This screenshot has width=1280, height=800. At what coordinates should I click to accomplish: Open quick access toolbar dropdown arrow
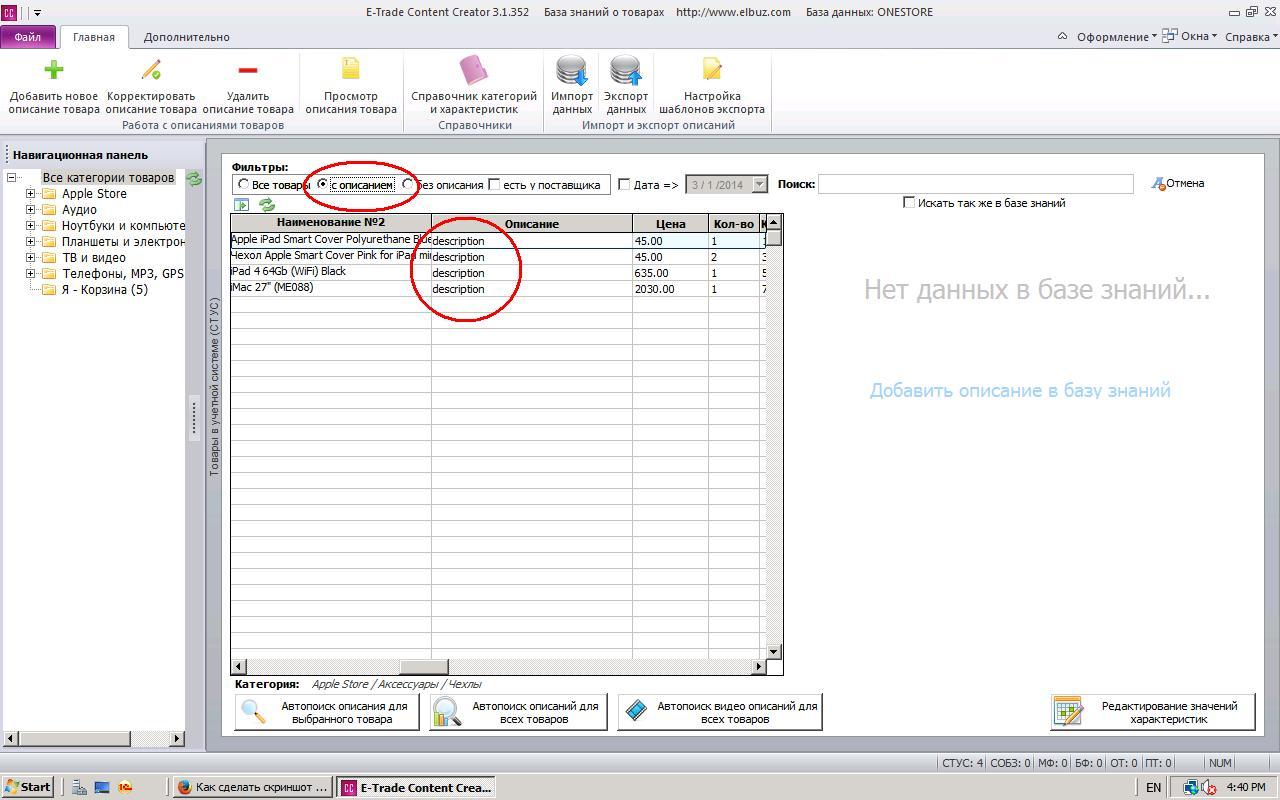(x=37, y=13)
